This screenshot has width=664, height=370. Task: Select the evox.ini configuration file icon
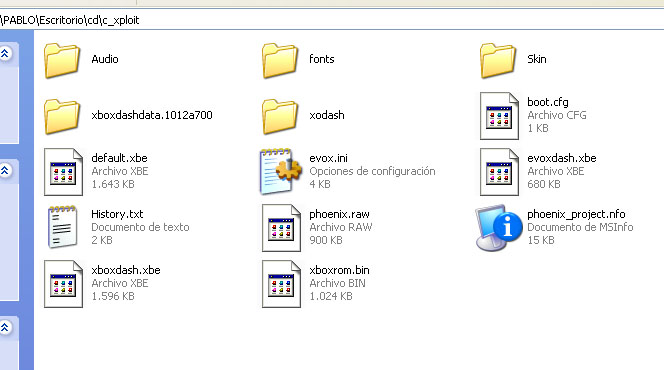(x=280, y=171)
